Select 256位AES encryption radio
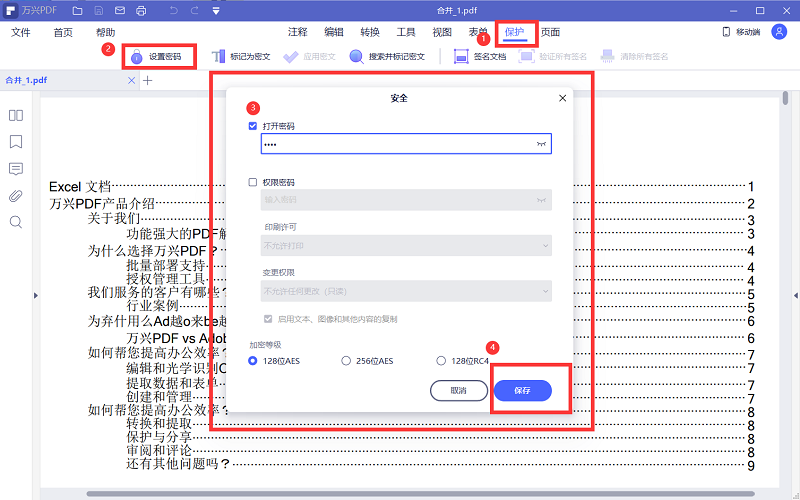 pos(346,361)
